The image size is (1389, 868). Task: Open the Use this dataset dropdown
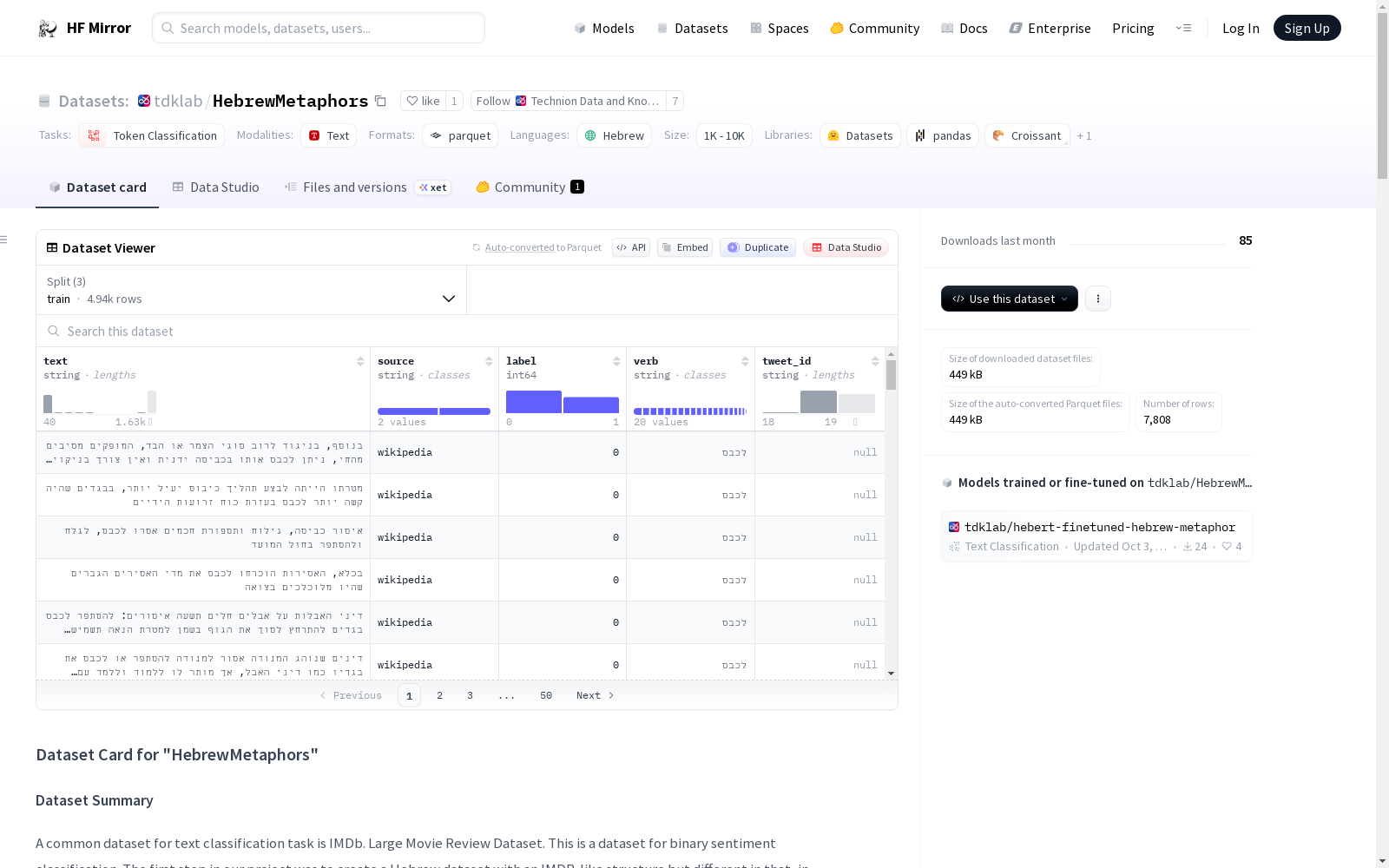(x=1010, y=299)
